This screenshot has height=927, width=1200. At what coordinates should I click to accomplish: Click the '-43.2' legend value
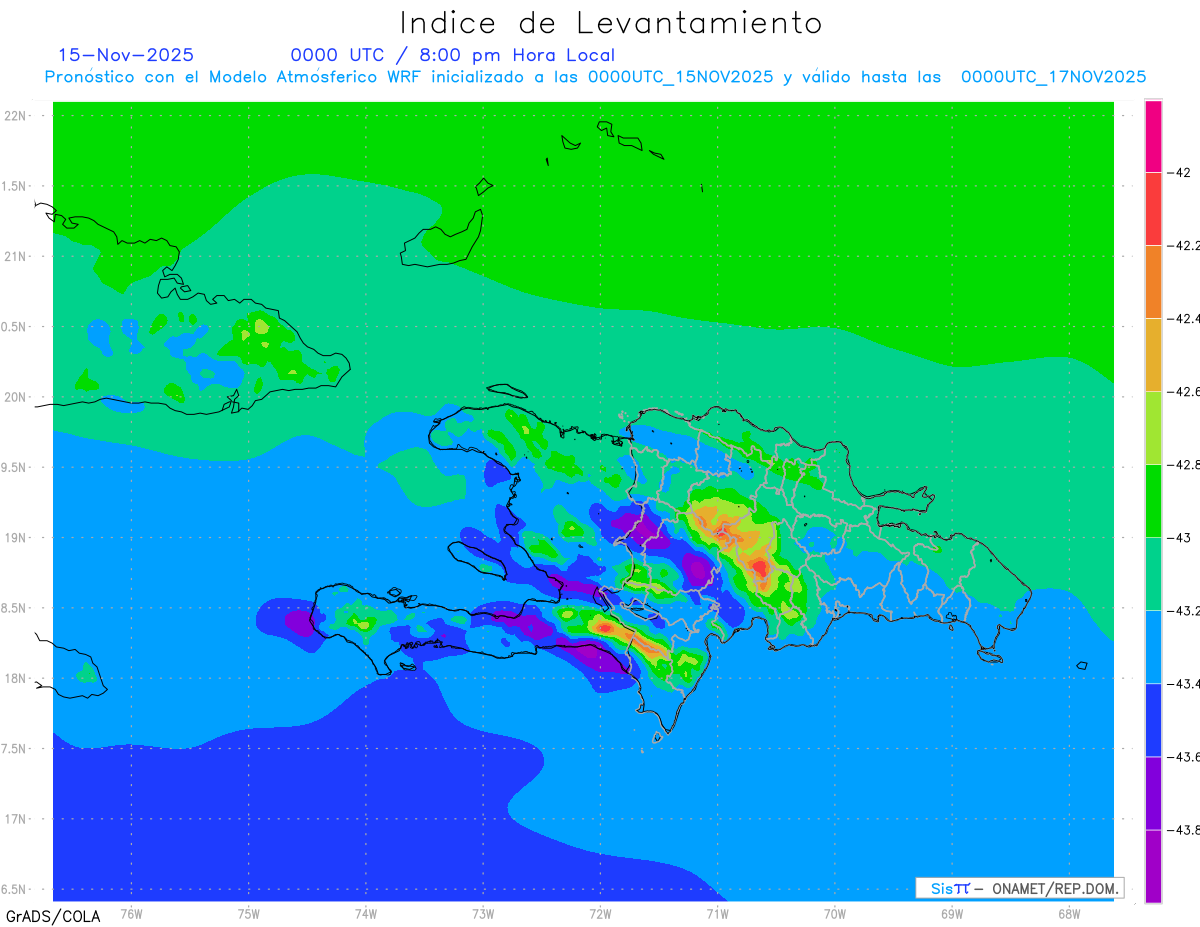[x=1184, y=610]
